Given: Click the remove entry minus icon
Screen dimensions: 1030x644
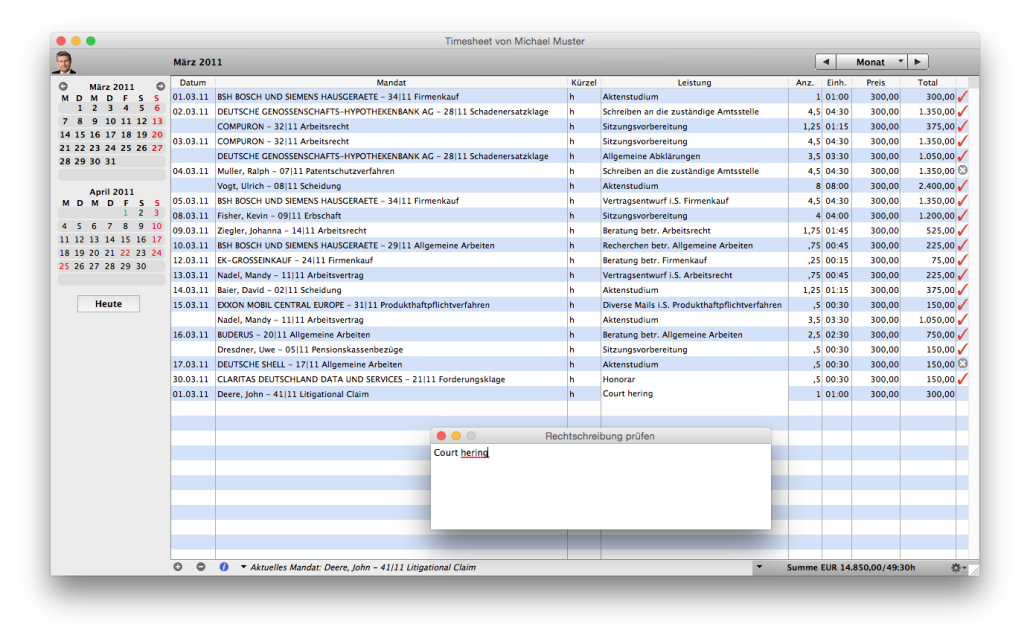Looking at the screenshot, I should (200, 567).
